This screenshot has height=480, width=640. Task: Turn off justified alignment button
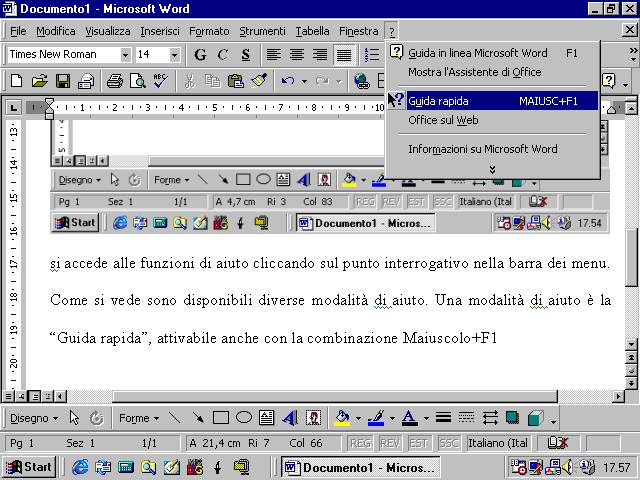pos(344,55)
